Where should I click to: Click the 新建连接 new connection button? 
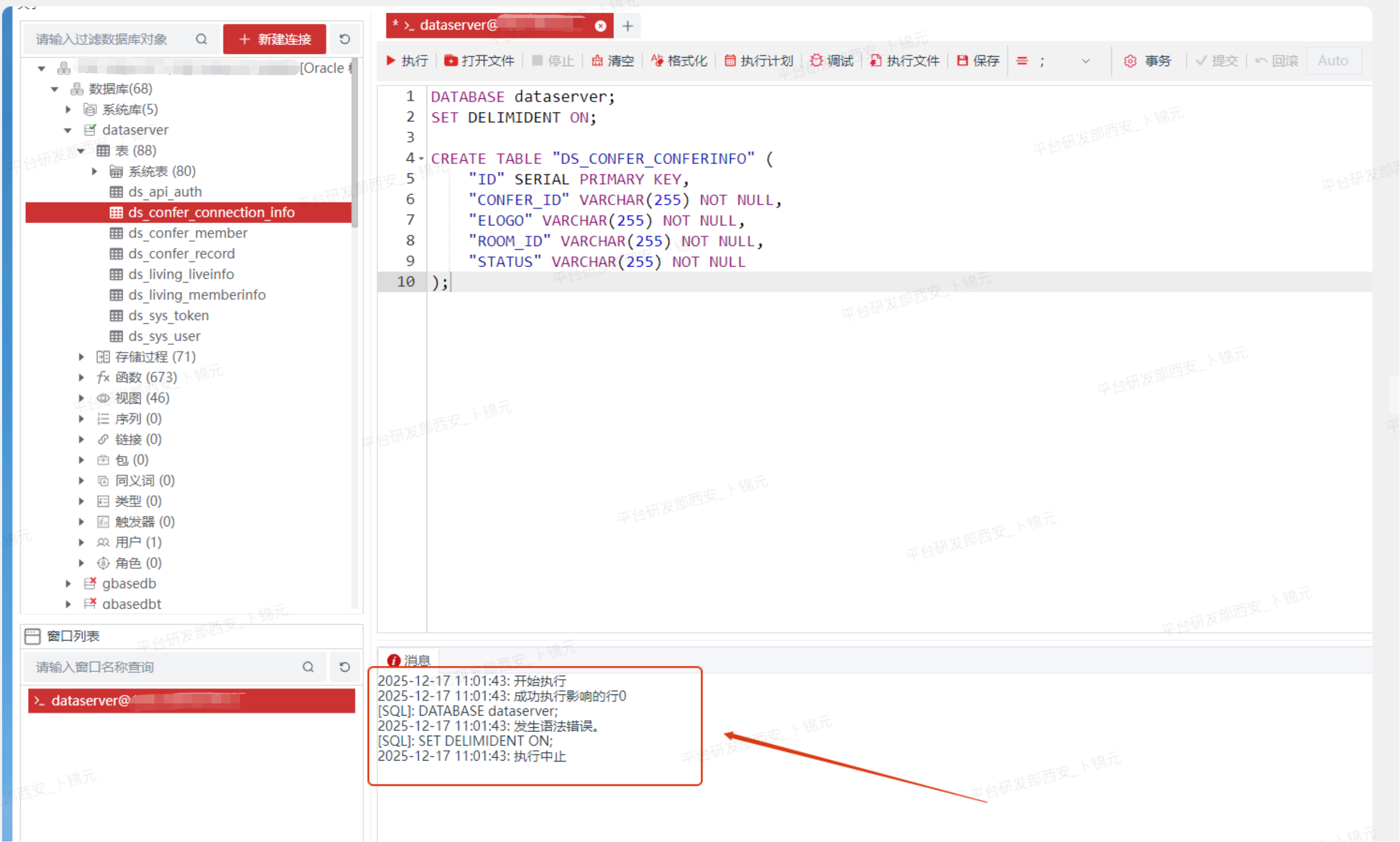click(x=274, y=39)
